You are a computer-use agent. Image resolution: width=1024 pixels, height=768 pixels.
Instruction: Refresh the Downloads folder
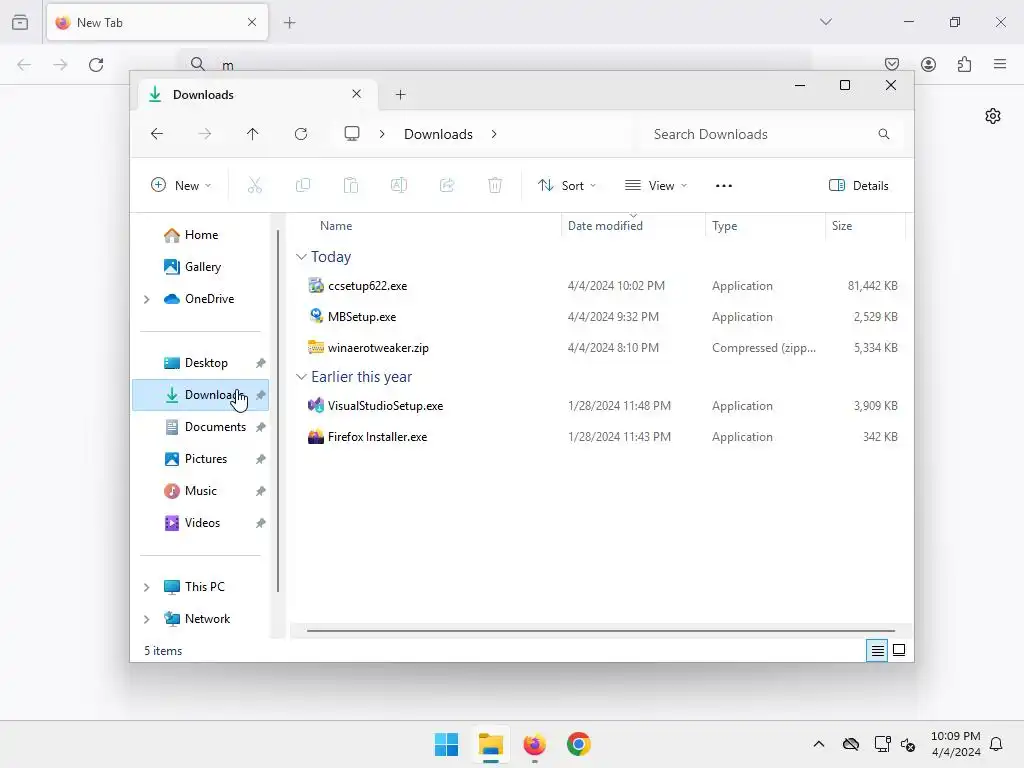300,134
